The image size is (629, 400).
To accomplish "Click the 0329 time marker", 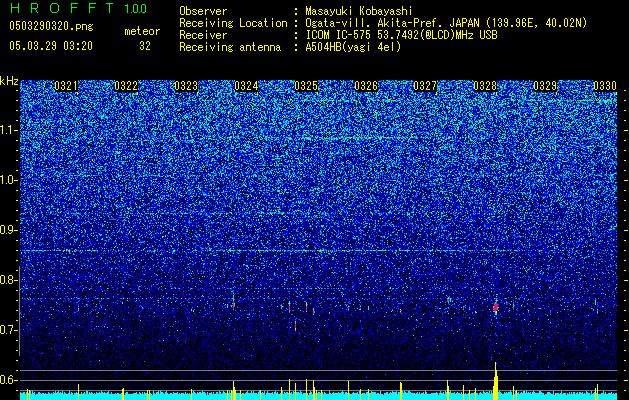I will (545, 86).
